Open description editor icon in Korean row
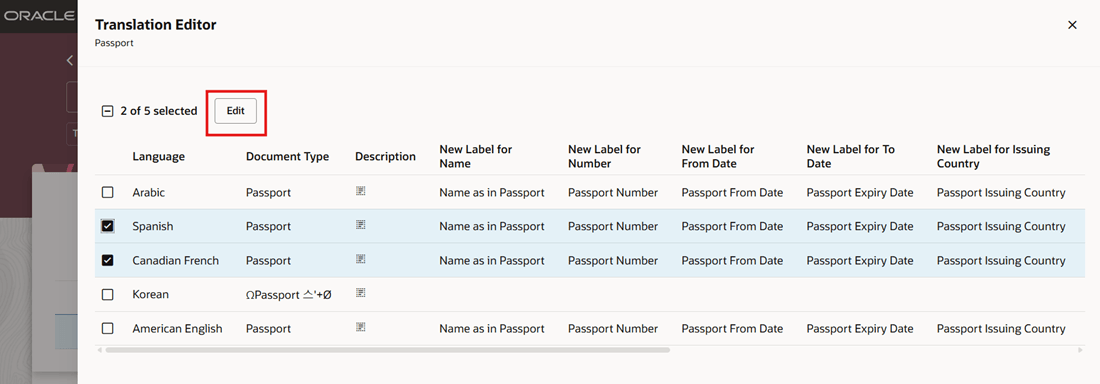Image resolution: width=1100 pixels, height=384 pixels. 361,293
